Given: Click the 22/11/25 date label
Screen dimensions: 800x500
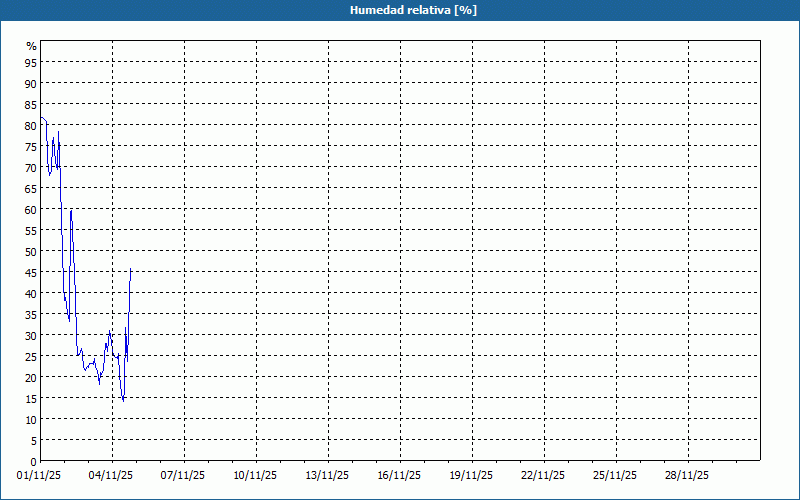Looking at the screenshot, I should pos(543,476).
